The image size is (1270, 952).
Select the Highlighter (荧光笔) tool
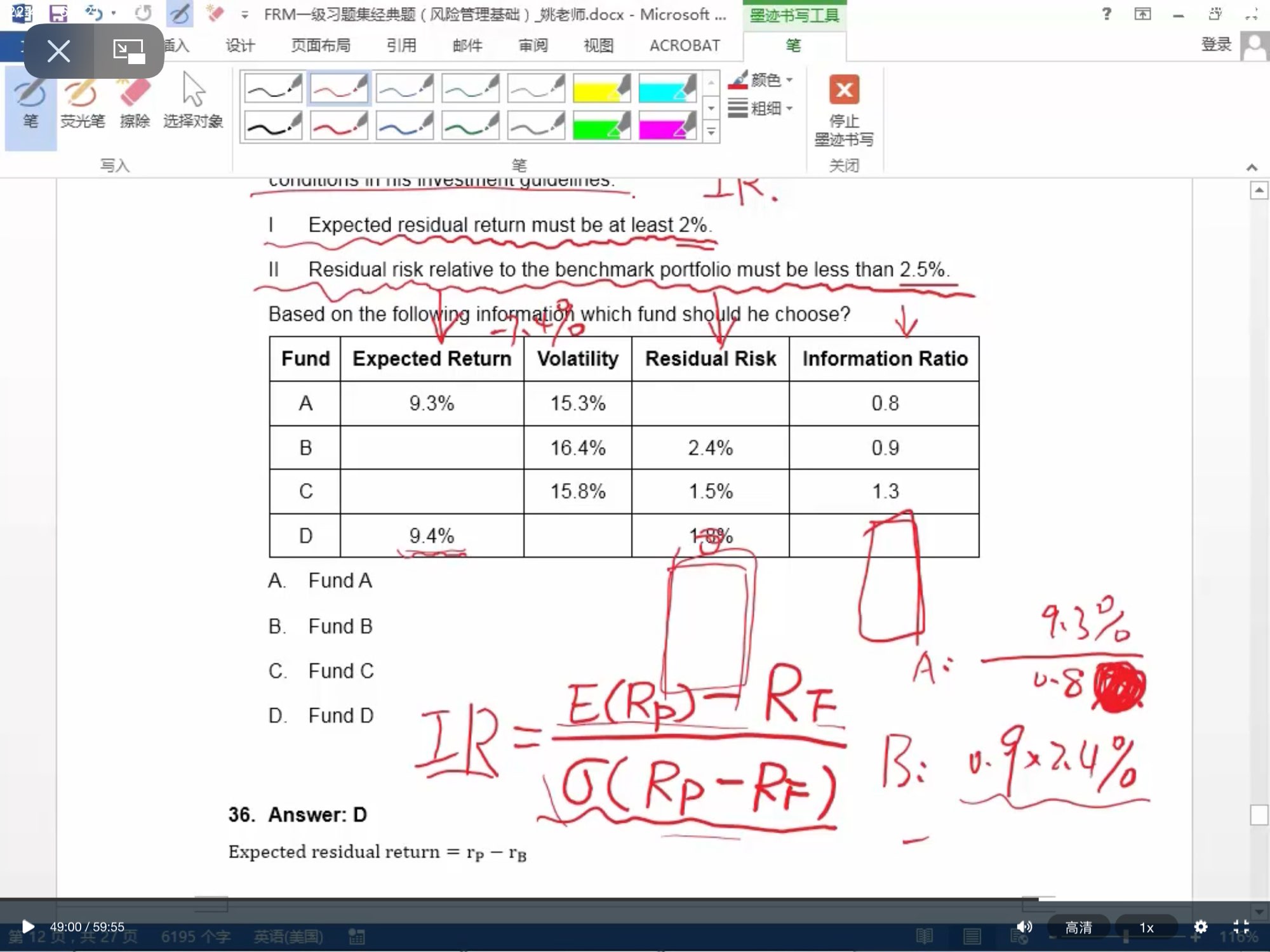pyautogui.click(x=82, y=103)
